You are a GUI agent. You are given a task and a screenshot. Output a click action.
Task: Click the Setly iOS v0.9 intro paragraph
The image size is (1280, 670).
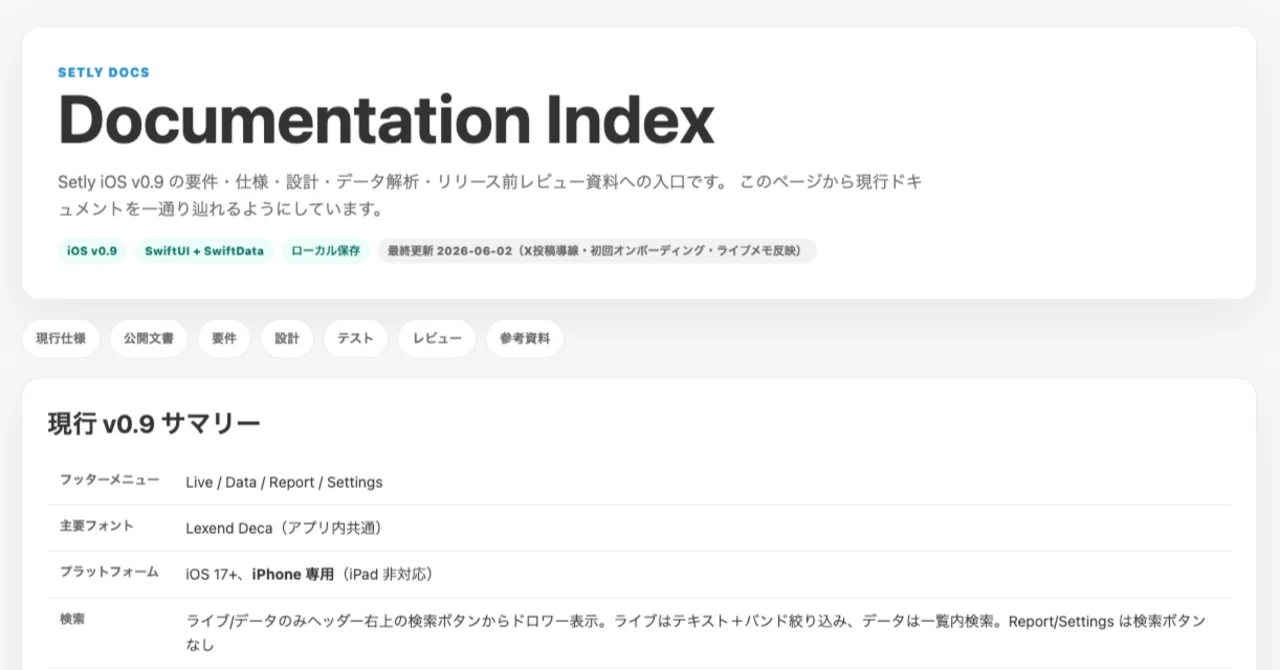click(490, 196)
